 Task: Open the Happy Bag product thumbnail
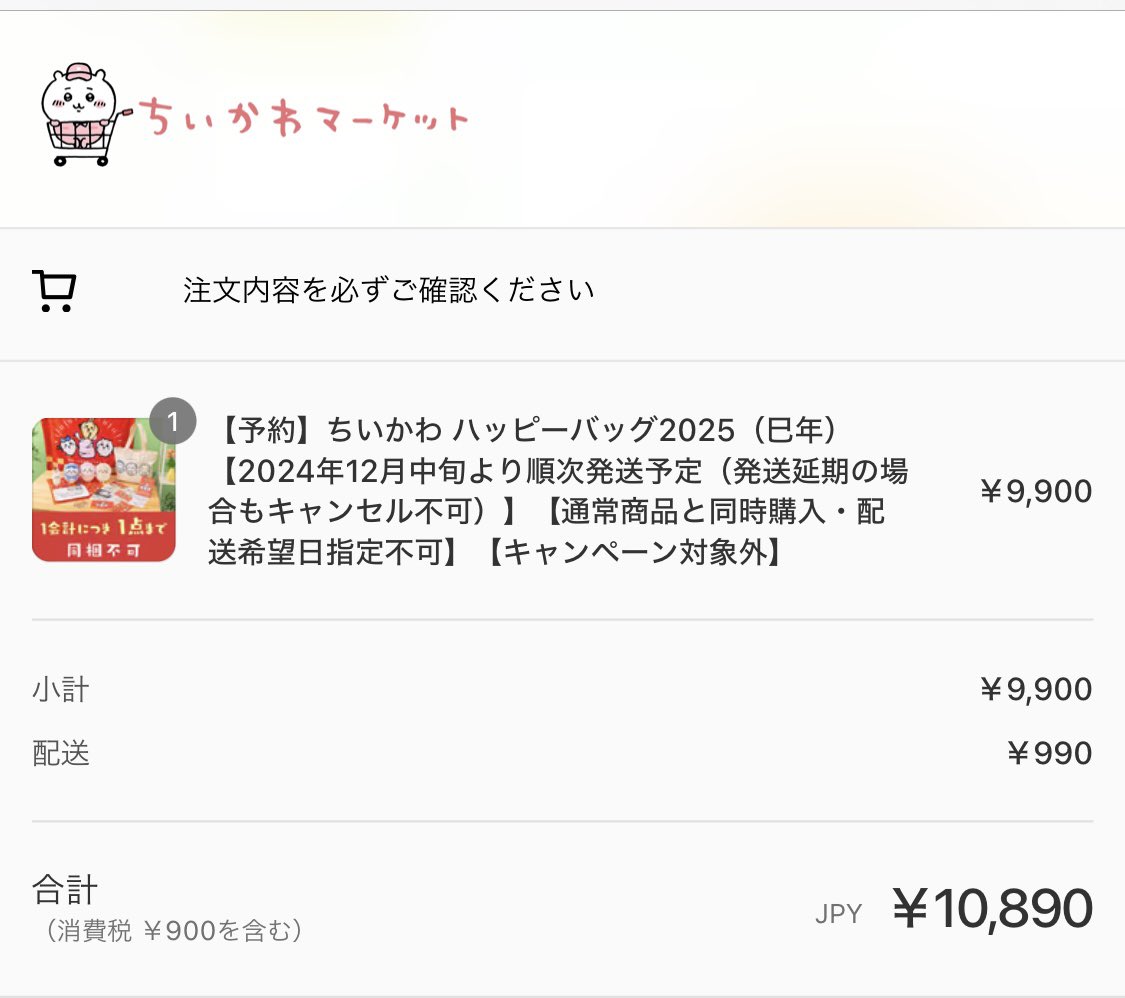tap(103, 489)
